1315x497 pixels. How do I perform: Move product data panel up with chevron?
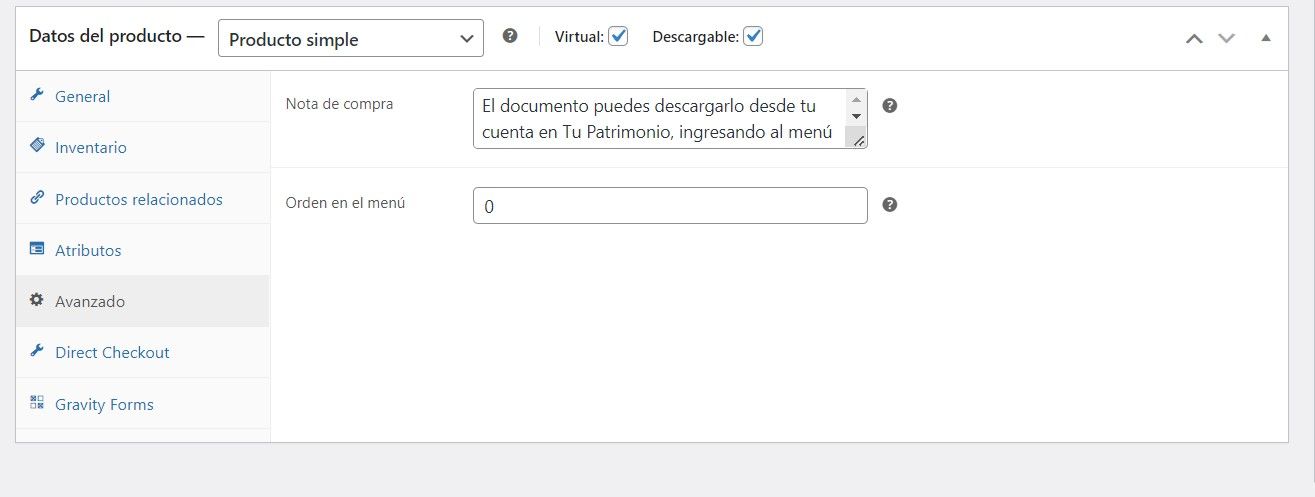[x=1194, y=38]
